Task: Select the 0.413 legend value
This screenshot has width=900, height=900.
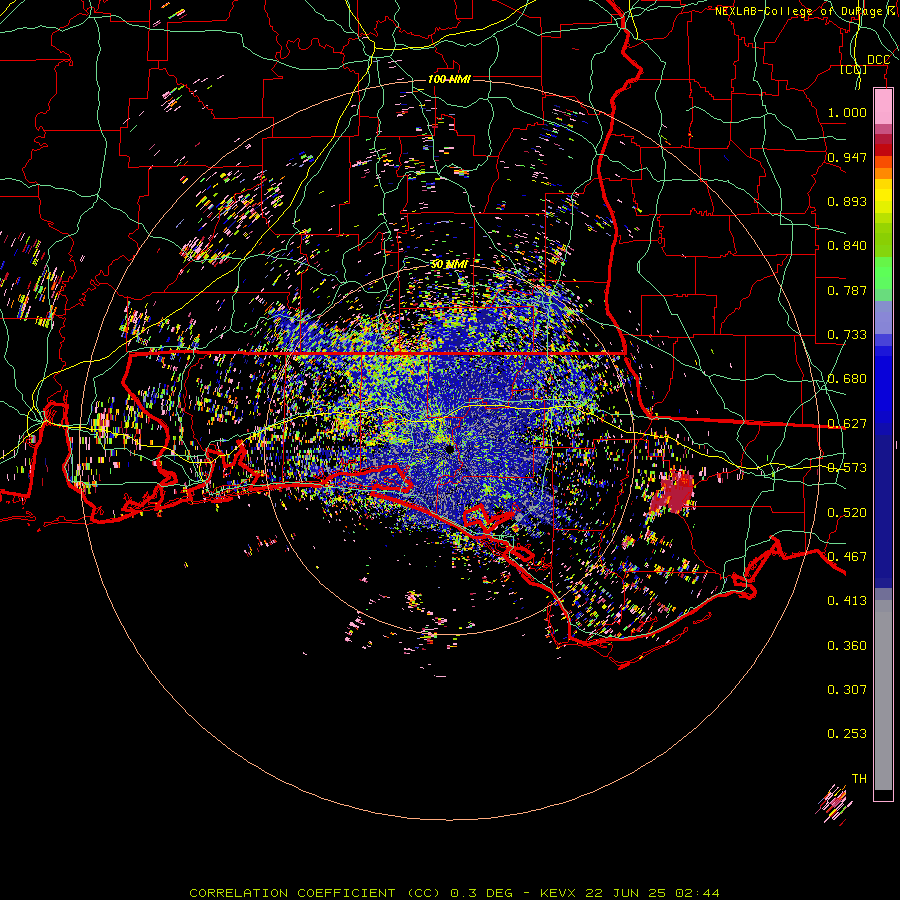Action: coord(847,601)
